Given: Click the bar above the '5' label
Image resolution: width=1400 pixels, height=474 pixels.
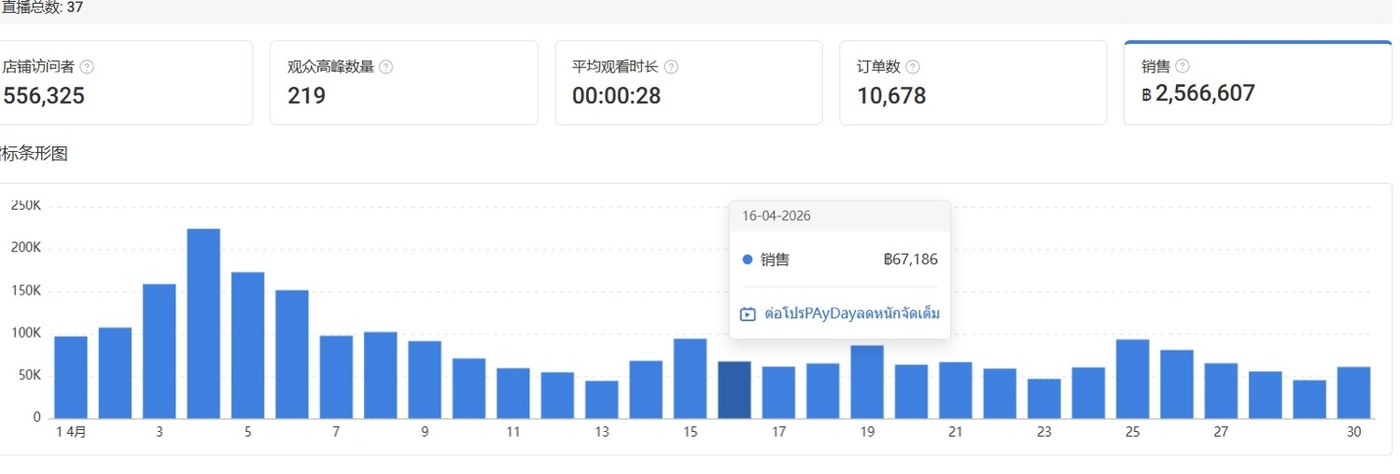Looking at the screenshot, I should click(247, 345).
